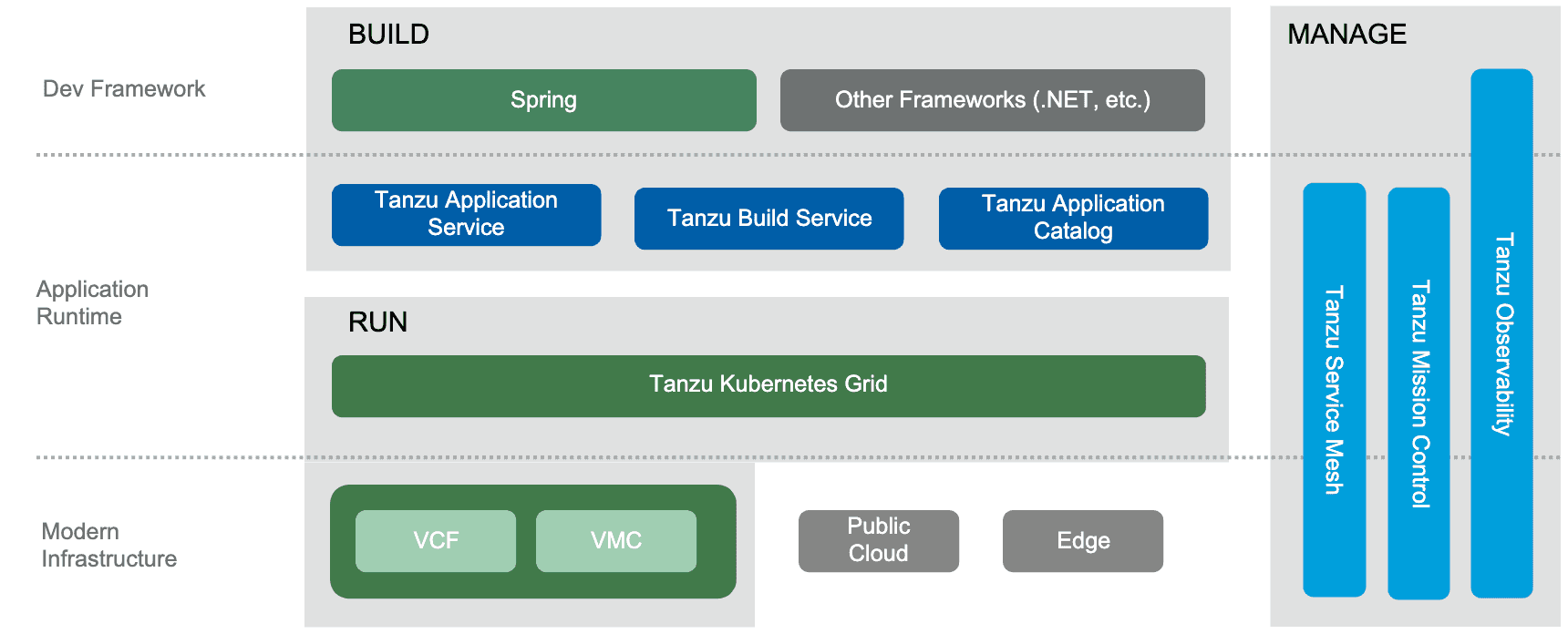Choose the Public Cloud box
The width and height of the screenshot is (1568, 634).
pos(879,541)
